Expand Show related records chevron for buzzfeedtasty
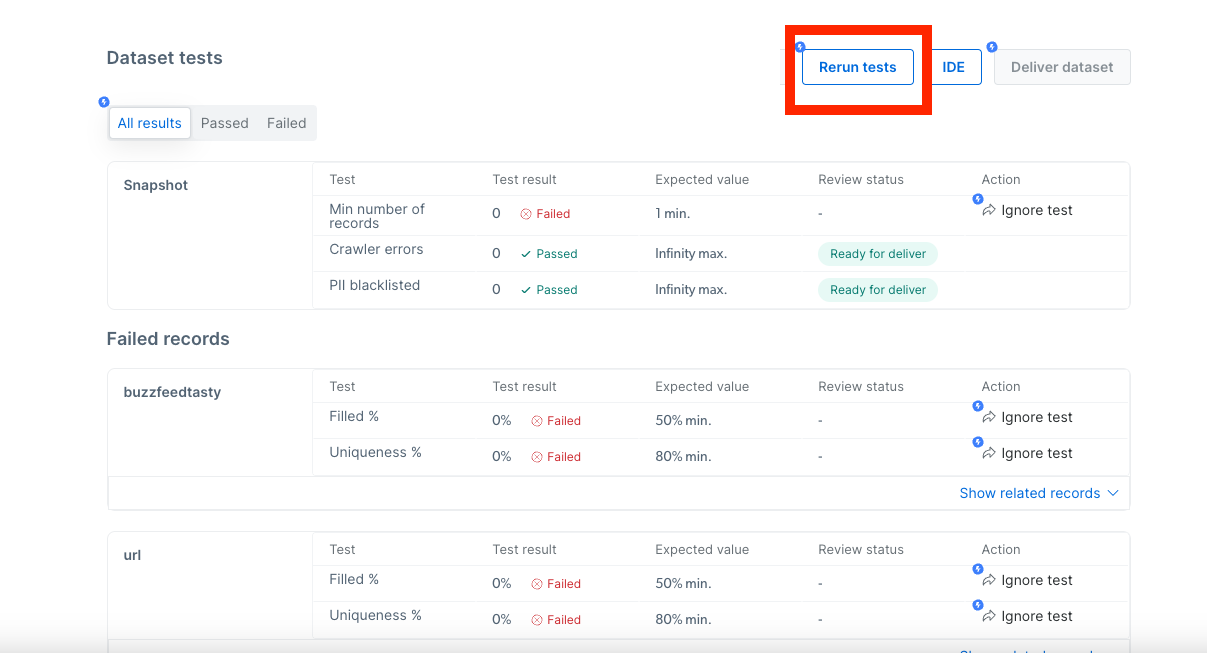The width and height of the screenshot is (1207, 653). (x=1113, y=493)
